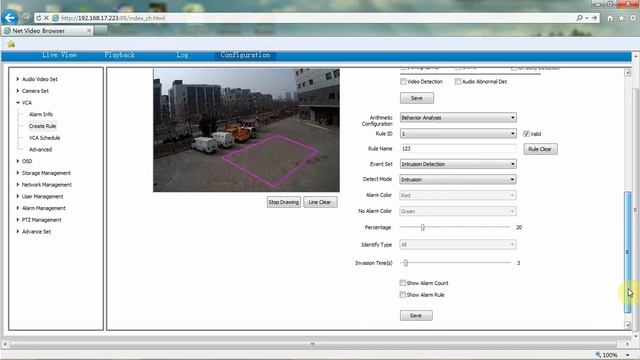The image size is (640, 360).
Task: Open the Identify Type dropdown
Action: (458, 244)
